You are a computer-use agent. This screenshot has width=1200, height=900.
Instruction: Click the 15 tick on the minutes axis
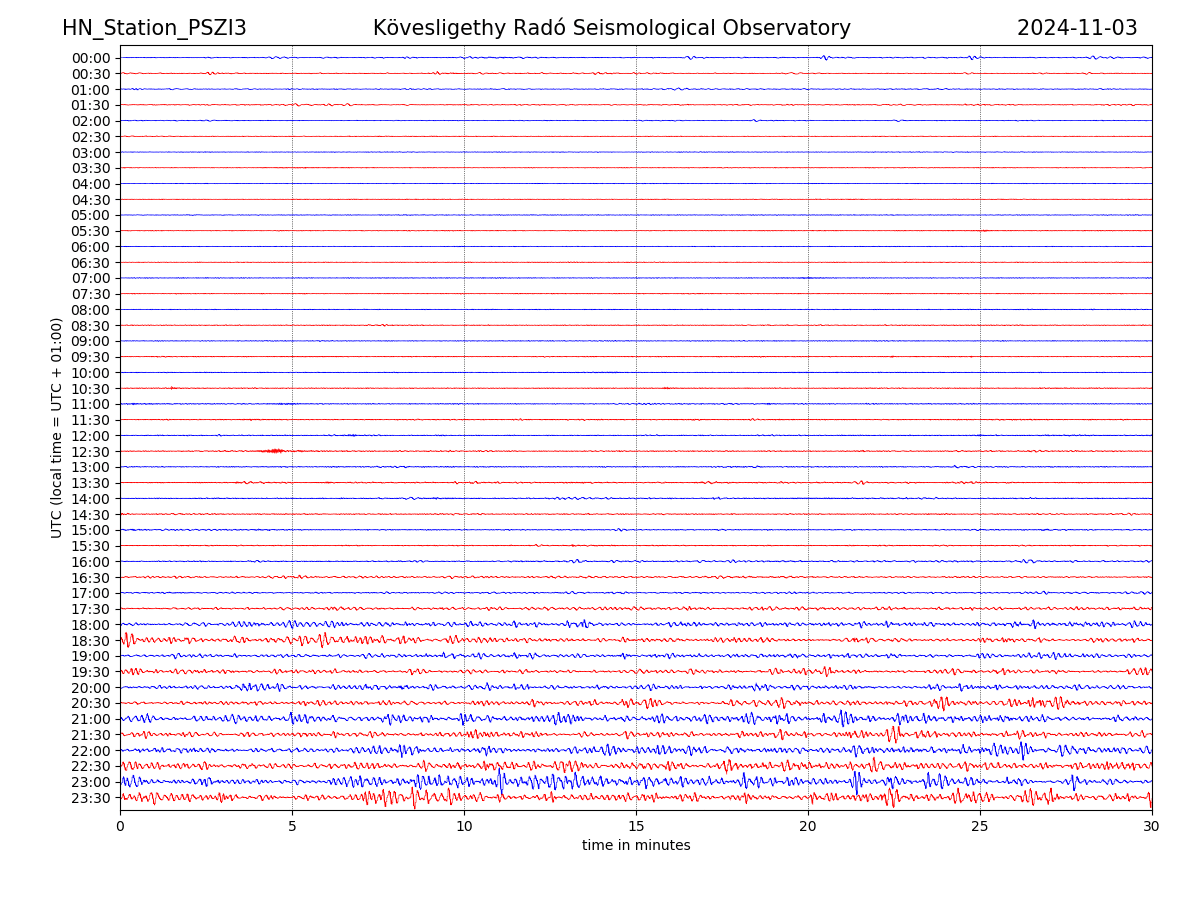636,827
